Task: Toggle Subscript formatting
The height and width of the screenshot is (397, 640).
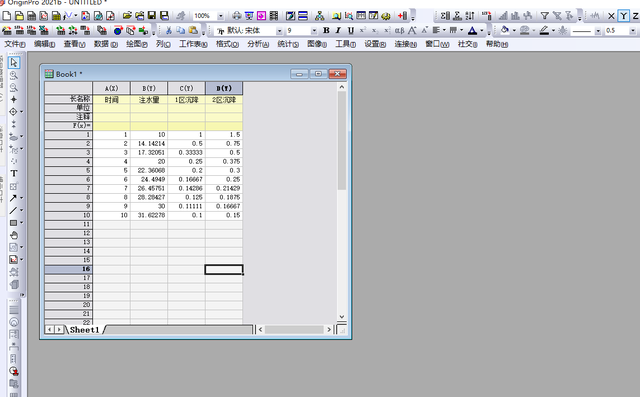Action: (x=375, y=30)
